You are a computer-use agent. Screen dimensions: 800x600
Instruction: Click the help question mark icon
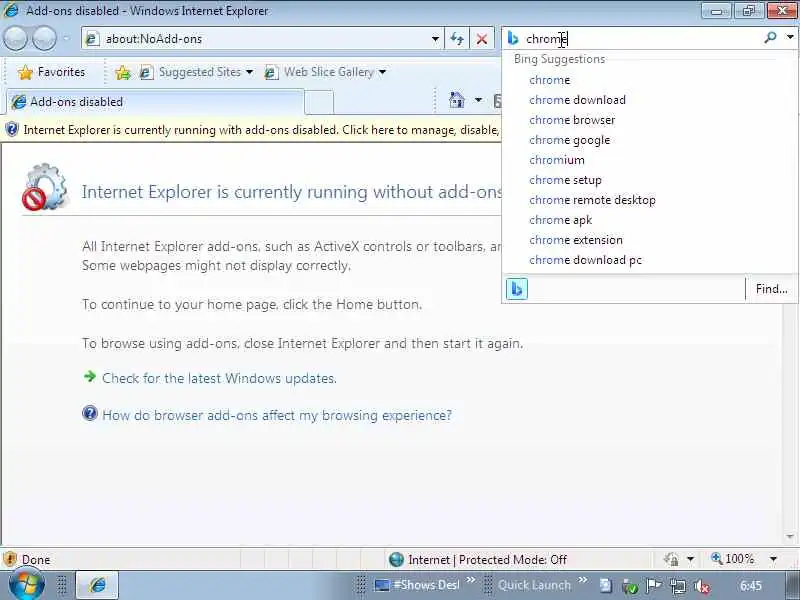pyautogui.click(x=90, y=413)
